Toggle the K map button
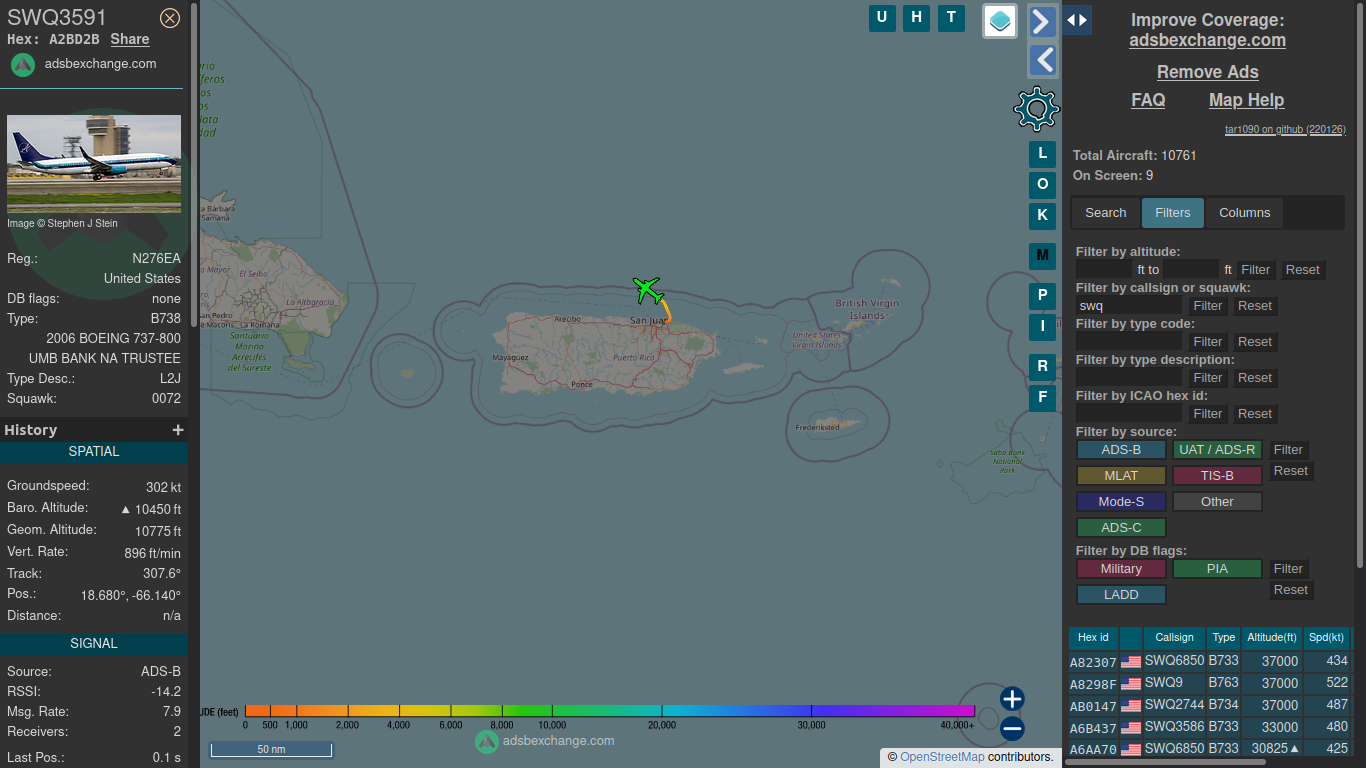Image resolution: width=1366 pixels, height=768 pixels. pyautogui.click(x=1042, y=216)
